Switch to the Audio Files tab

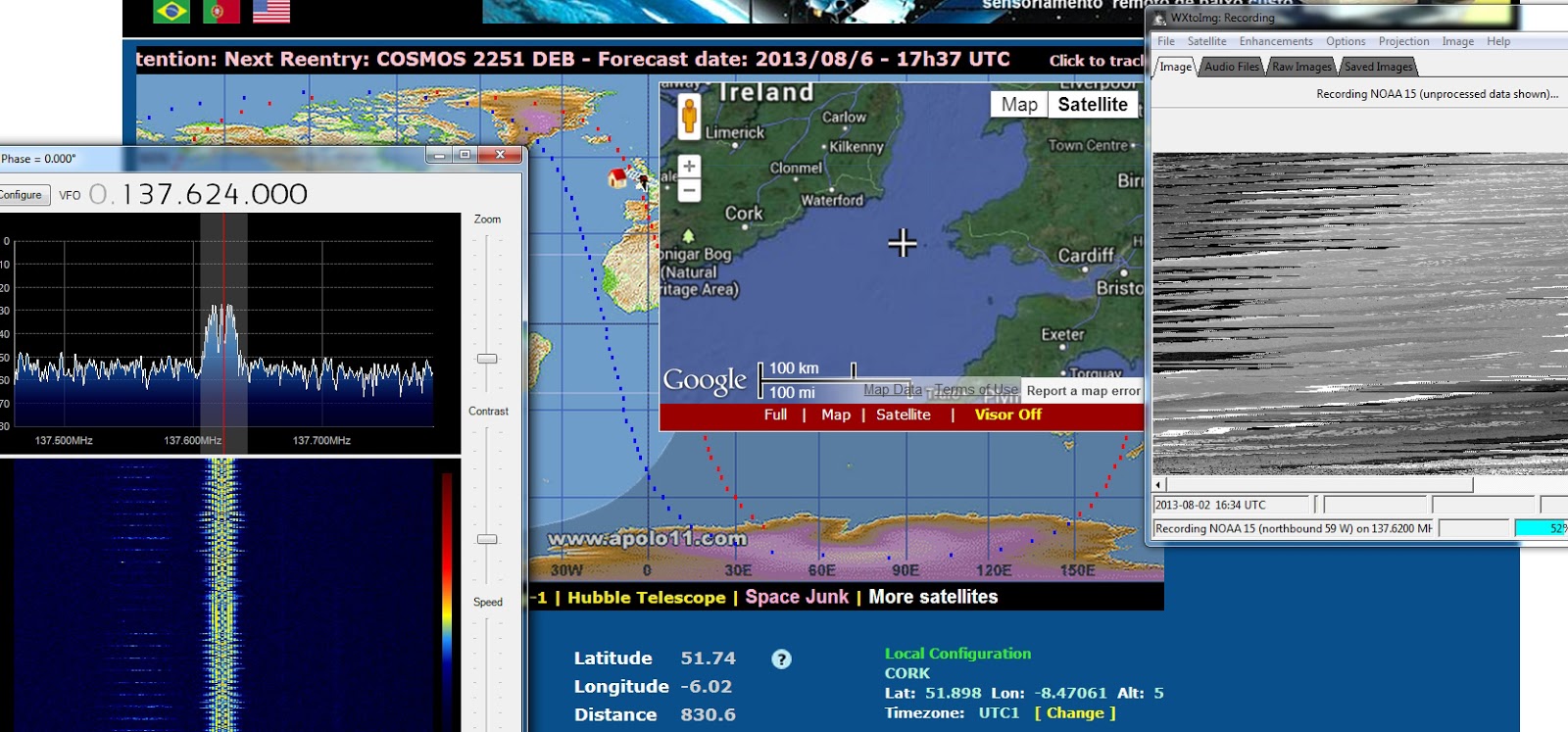[1232, 67]
